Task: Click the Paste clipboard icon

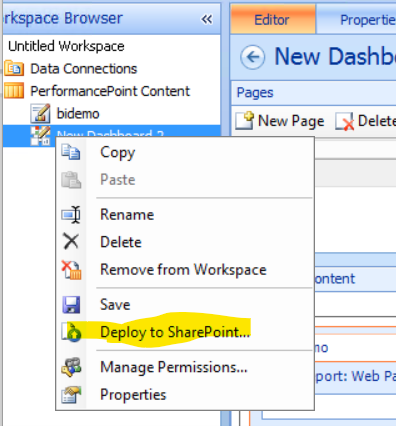Action: [x=71, y=180]
